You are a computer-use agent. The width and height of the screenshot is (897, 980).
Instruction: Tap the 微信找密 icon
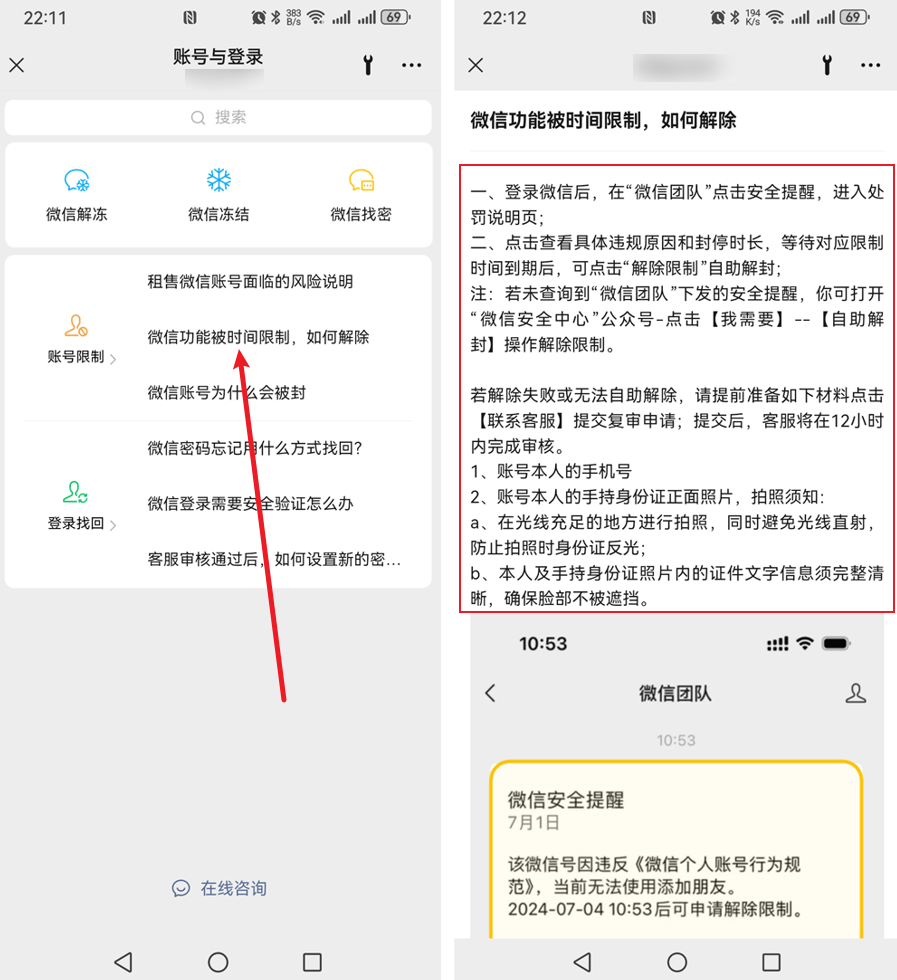361,180
